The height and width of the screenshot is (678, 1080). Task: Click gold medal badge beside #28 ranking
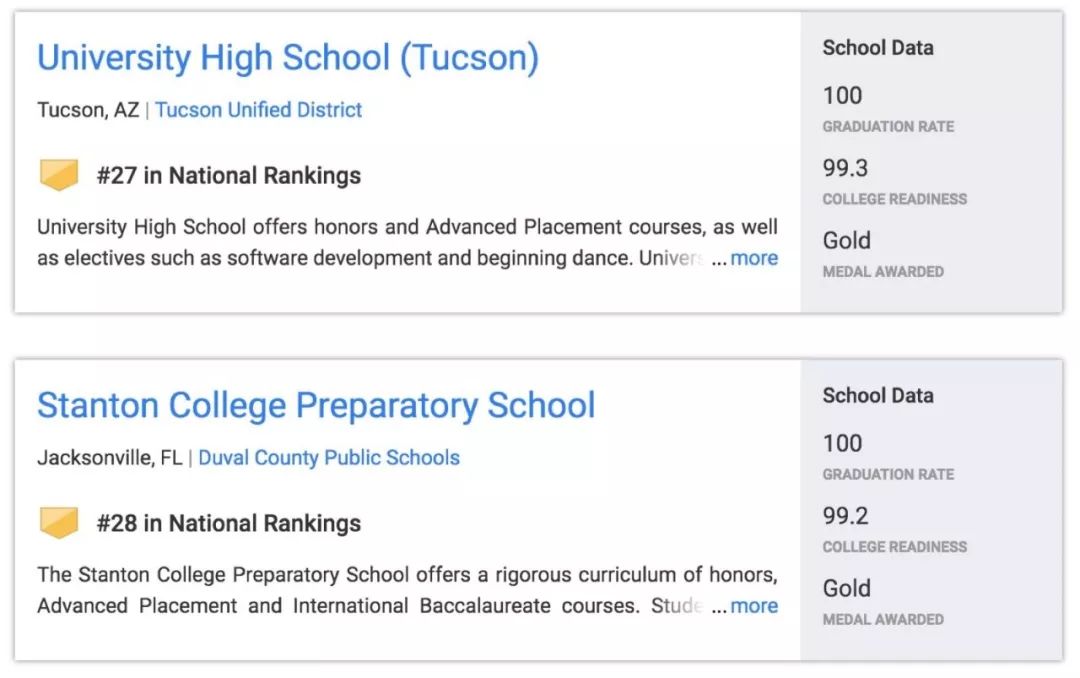[x=59, y=523]
